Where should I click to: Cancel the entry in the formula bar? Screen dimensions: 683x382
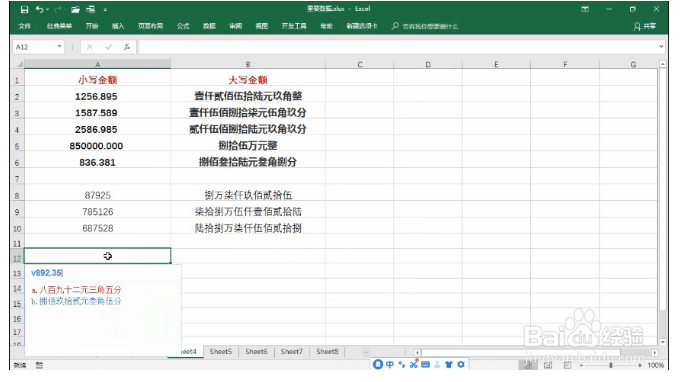tap(90, 47)
